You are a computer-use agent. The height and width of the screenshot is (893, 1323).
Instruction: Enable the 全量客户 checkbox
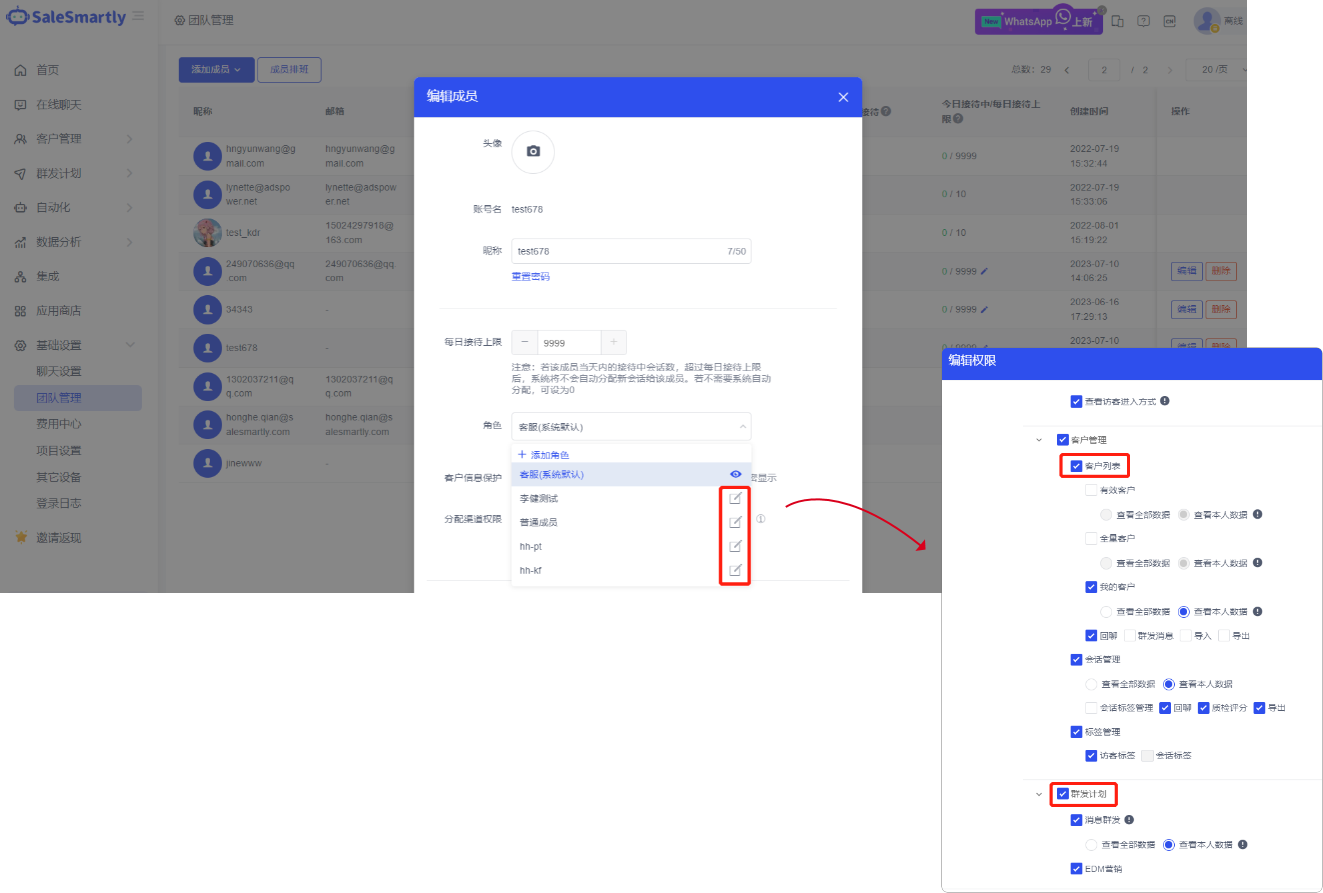coord(1091,538)
